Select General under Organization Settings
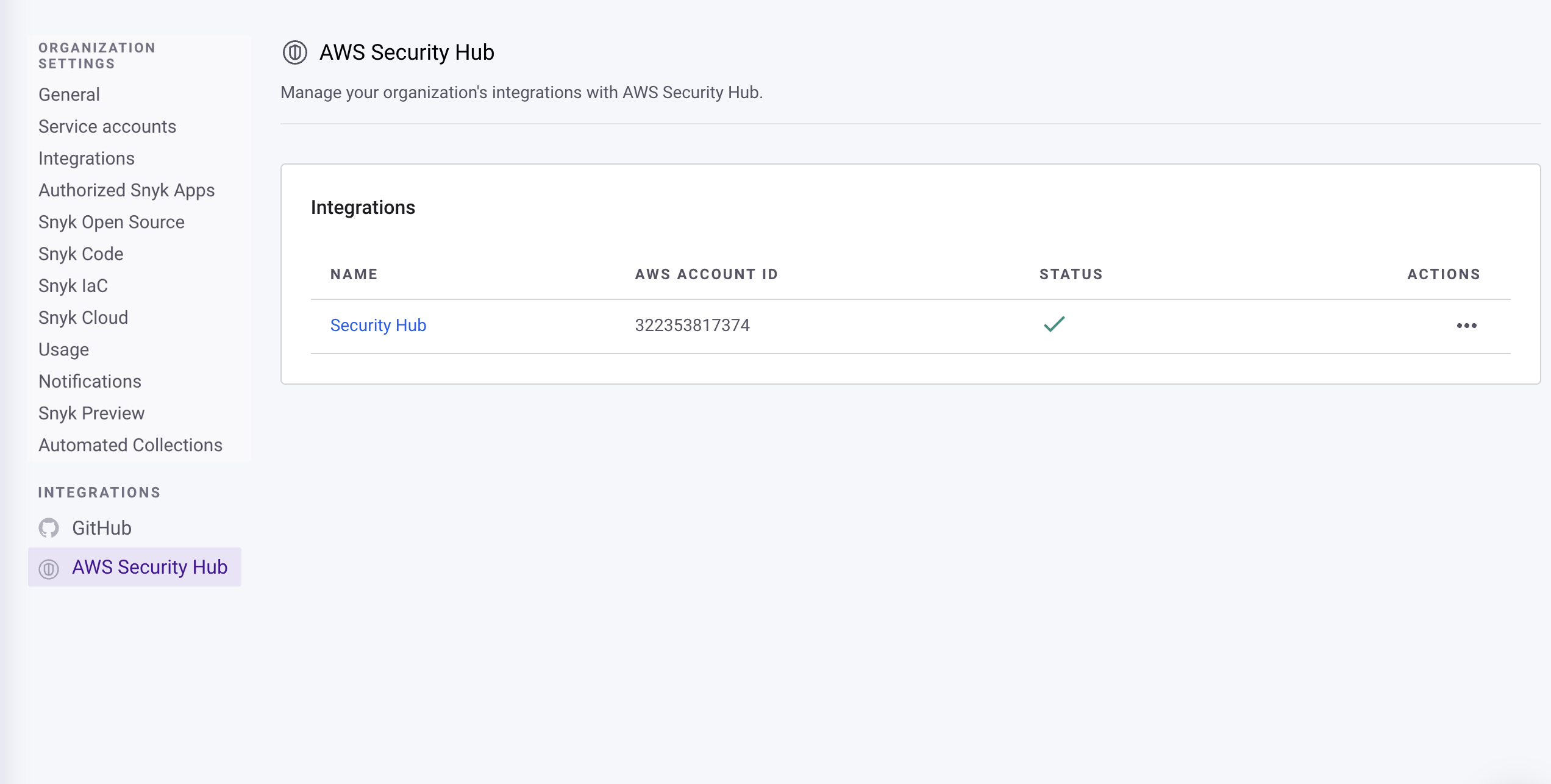 click(68, 94)
